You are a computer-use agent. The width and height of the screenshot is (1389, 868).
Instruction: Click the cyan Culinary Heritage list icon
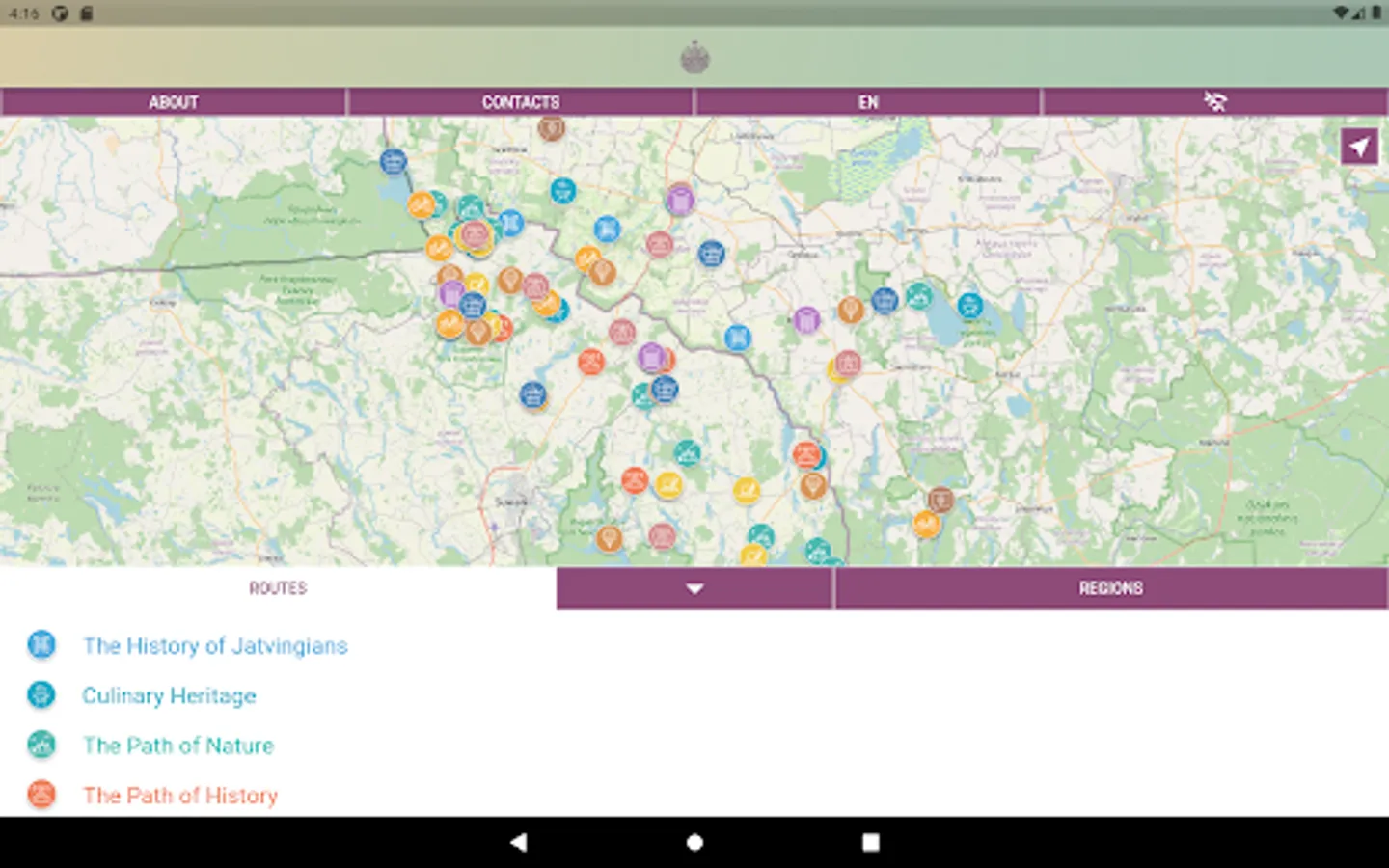41,694
